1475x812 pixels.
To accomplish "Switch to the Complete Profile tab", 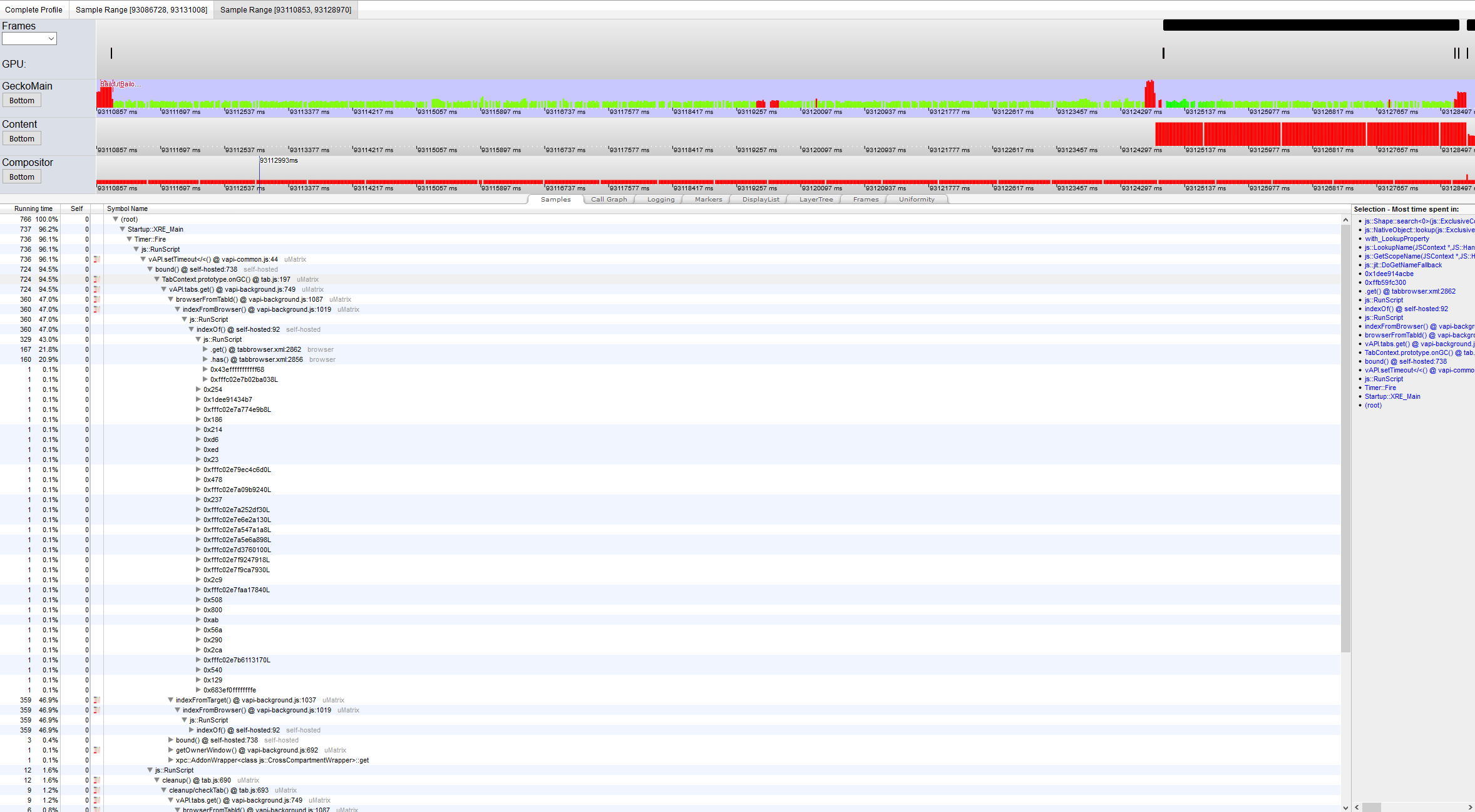I will coord(34,10).
